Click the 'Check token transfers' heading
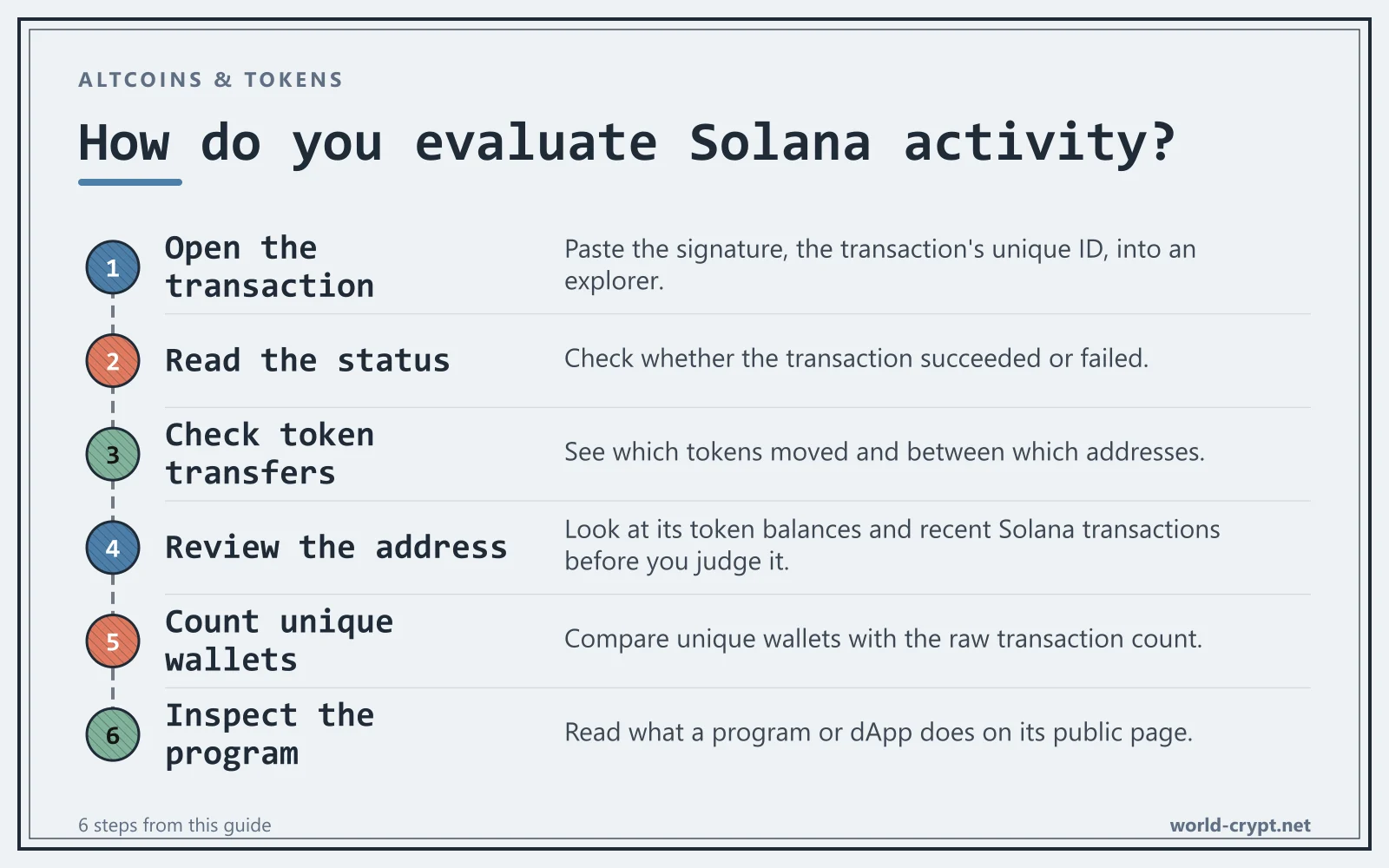This screenshot has width=1389, height=868. tap(270, 454)
